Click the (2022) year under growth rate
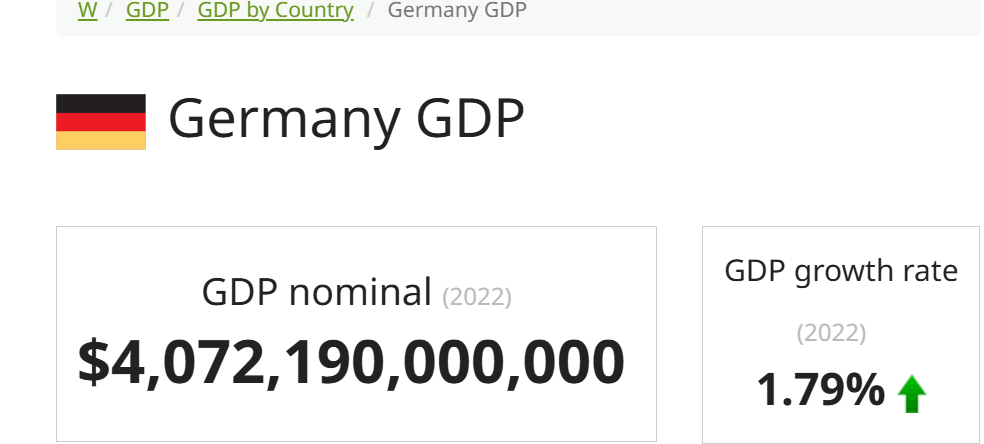Screen dimensions: 984x444 (x=832, y=332)
